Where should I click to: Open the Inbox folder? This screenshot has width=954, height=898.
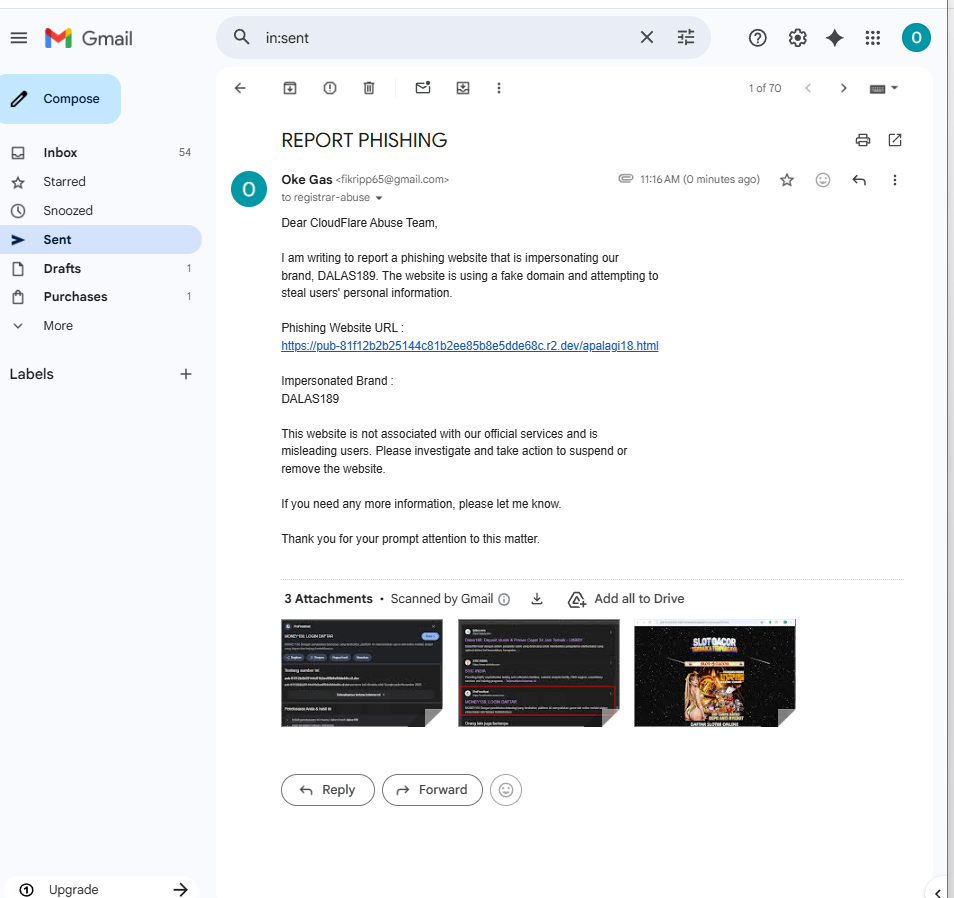coord(100,153)
